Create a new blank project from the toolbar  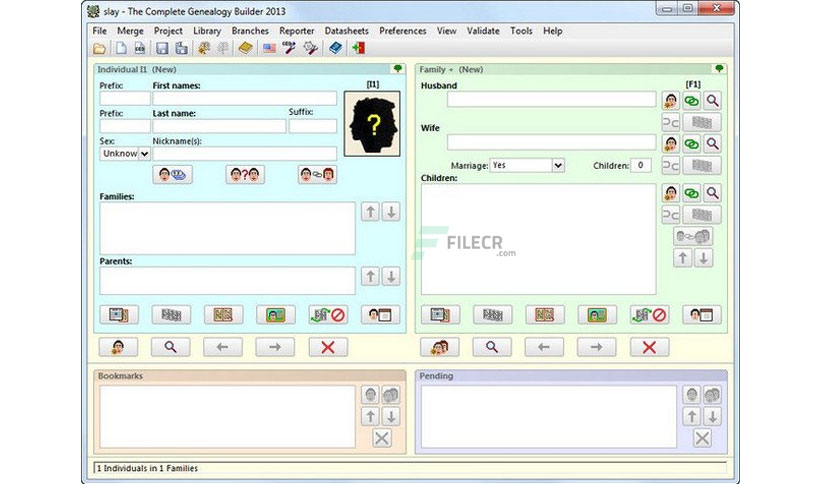pyautogui.click(x=122, y=49)
